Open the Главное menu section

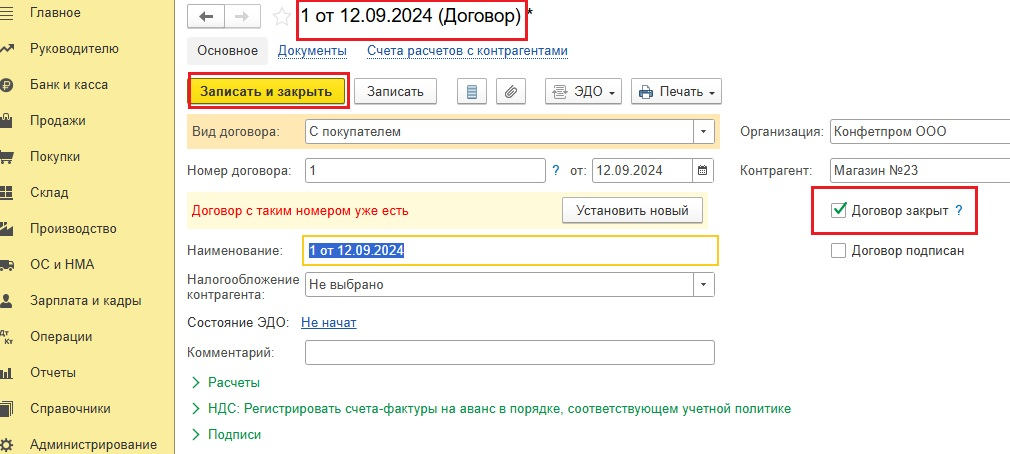55,13
